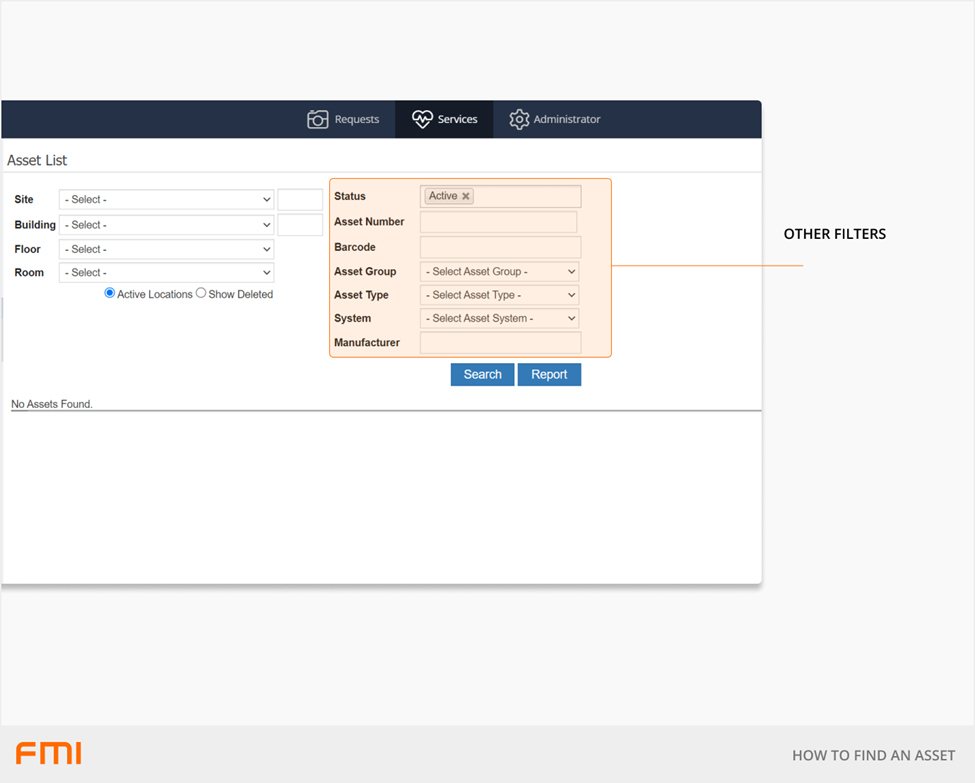
Task: Click the Report button
Action: click(x=549, y=375)
